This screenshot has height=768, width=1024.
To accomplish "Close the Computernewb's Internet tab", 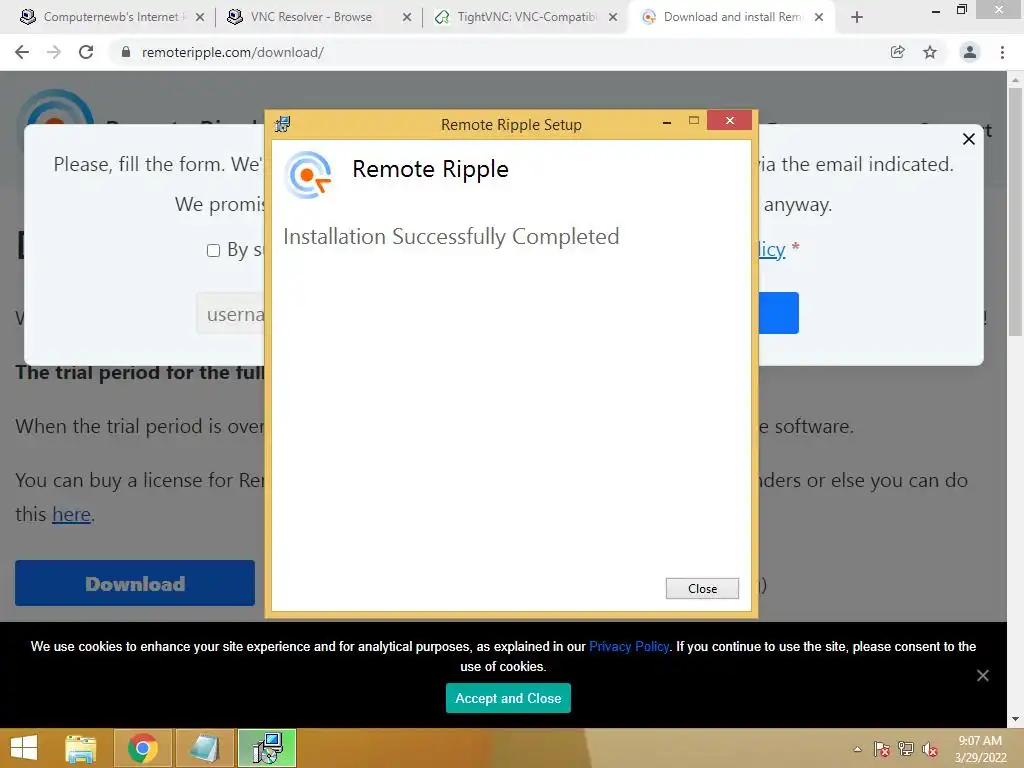I will pyautogui.click(x=200, y=18).
